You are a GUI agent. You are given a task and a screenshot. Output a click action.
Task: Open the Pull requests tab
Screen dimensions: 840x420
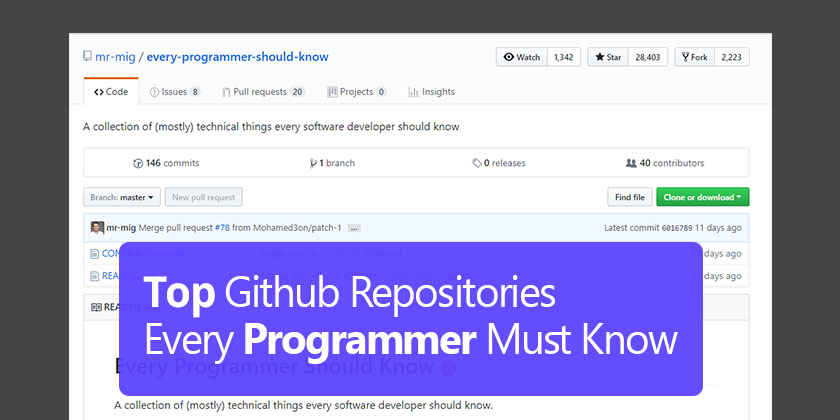pos(264,92)
